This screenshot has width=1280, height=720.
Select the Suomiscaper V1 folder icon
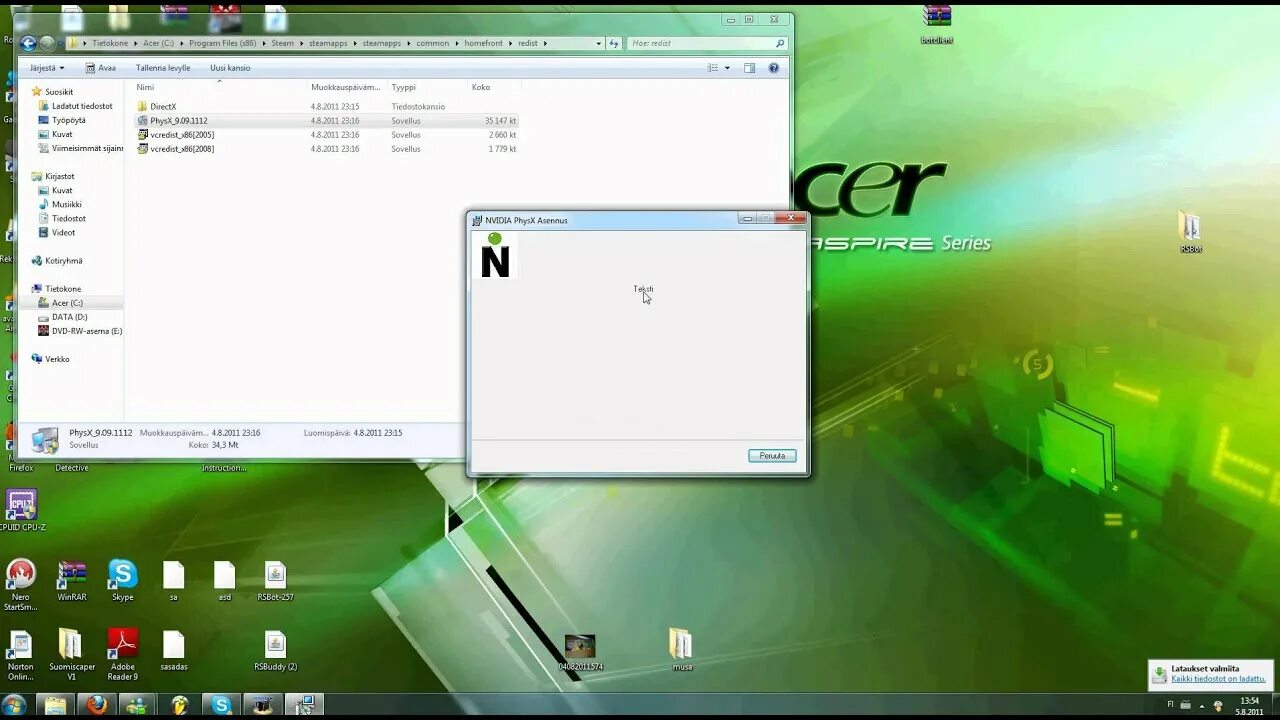(72, 655)
